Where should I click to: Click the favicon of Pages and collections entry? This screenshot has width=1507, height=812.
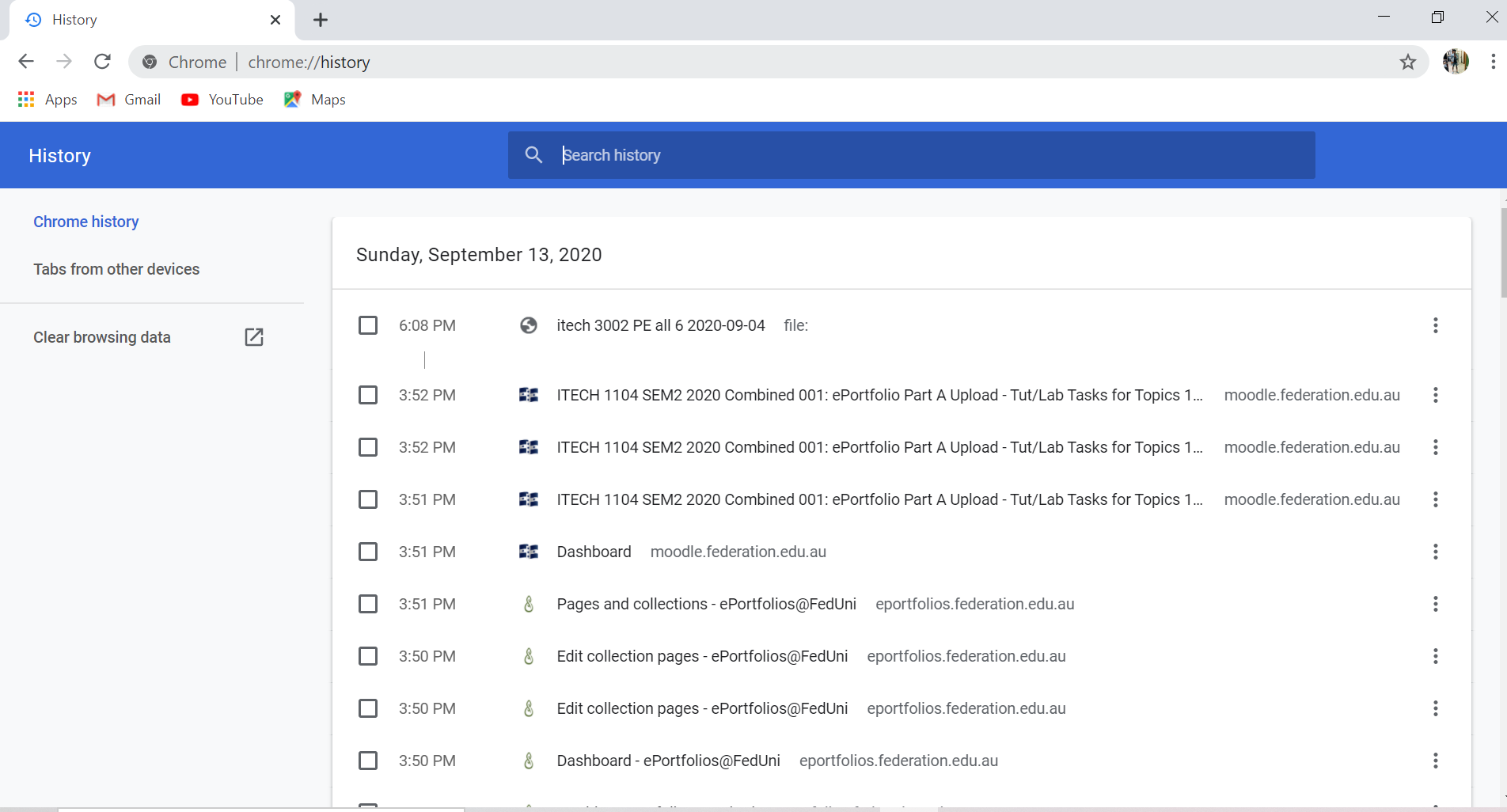pyautogui.click(x=529, y=604)
